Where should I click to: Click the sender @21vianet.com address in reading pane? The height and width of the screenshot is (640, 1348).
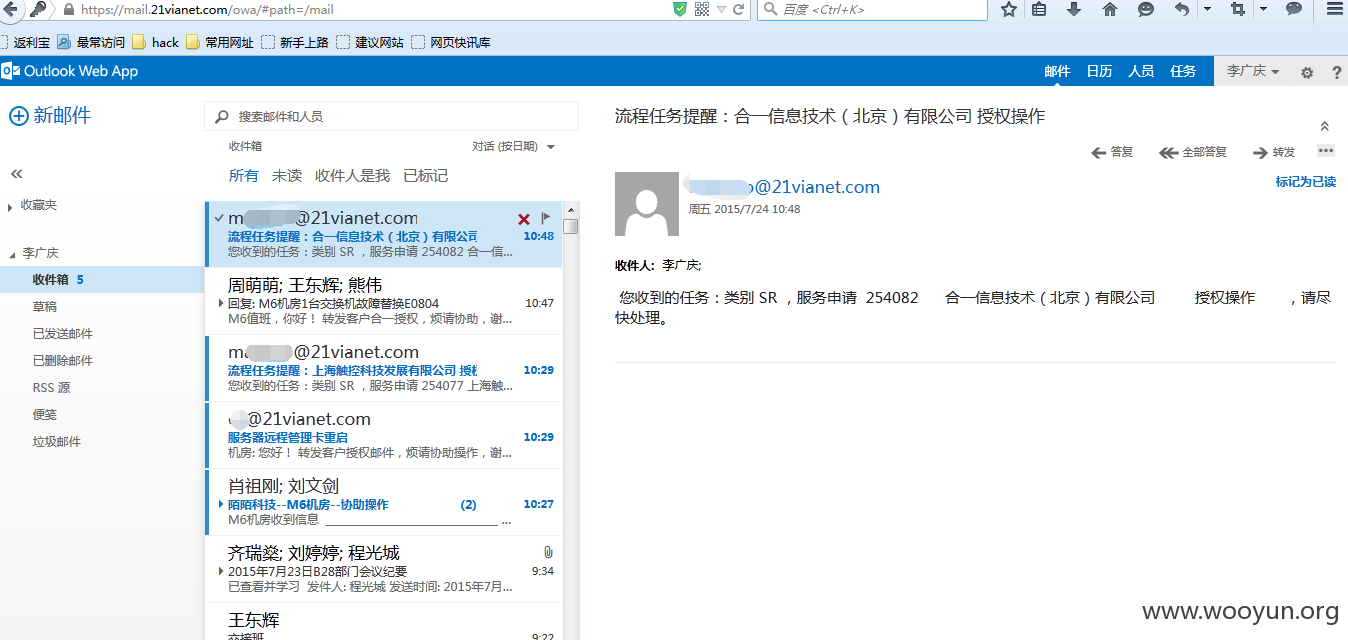click(x=784, y=187)
